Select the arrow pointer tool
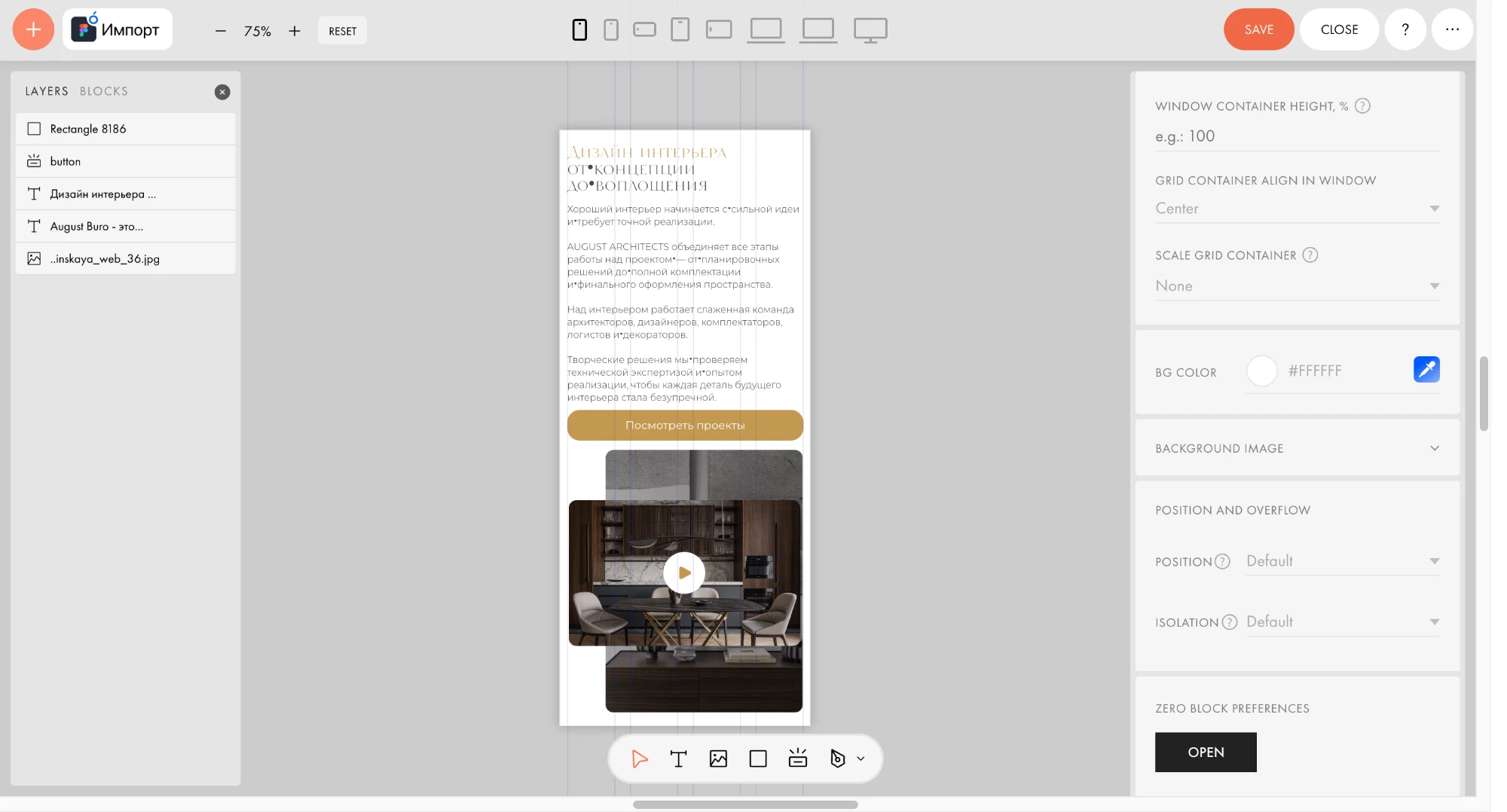This screenshot has width=1507, height=812. [640, 759]
